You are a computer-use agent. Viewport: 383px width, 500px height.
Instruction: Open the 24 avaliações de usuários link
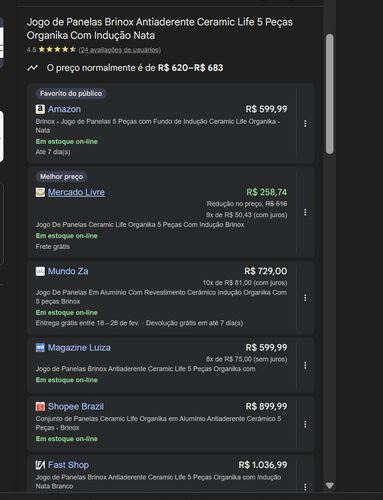120,50
